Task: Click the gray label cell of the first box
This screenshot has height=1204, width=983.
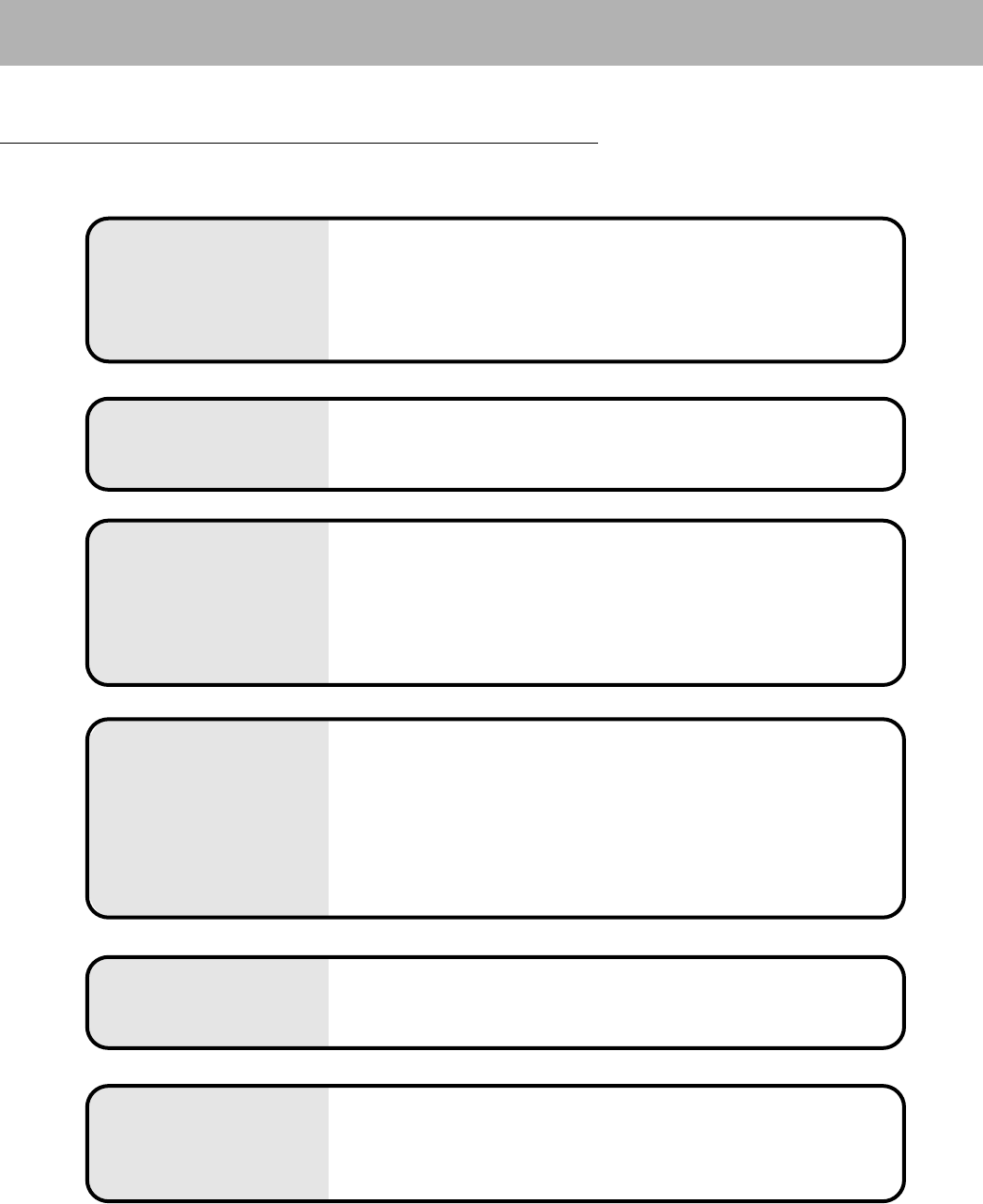Action: 208,290
